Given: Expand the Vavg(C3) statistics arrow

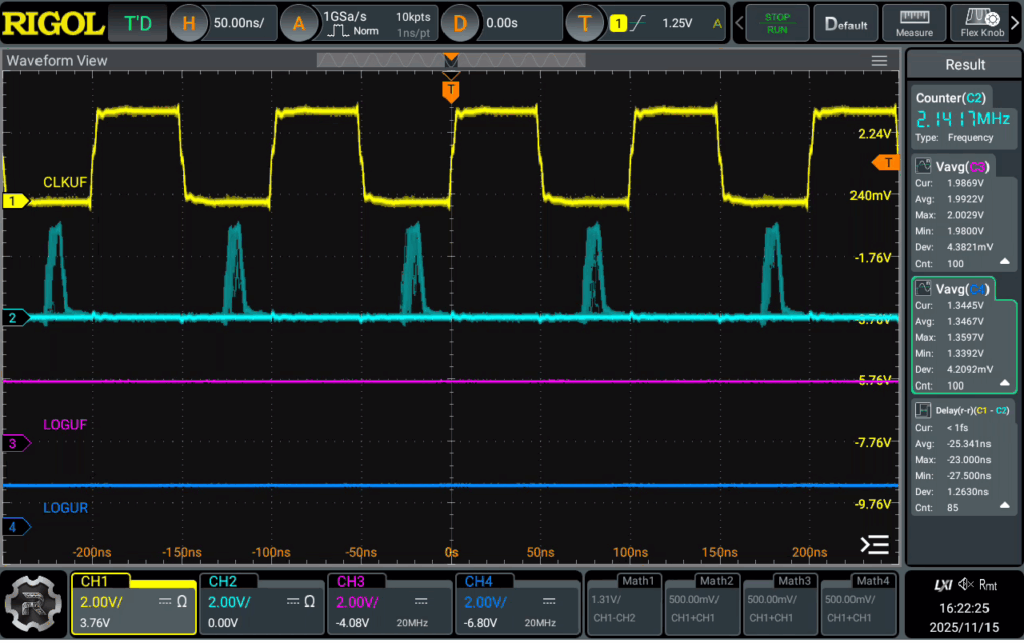Looking at the screenshot, I should pyautogui.click(x=1004, y=261).
